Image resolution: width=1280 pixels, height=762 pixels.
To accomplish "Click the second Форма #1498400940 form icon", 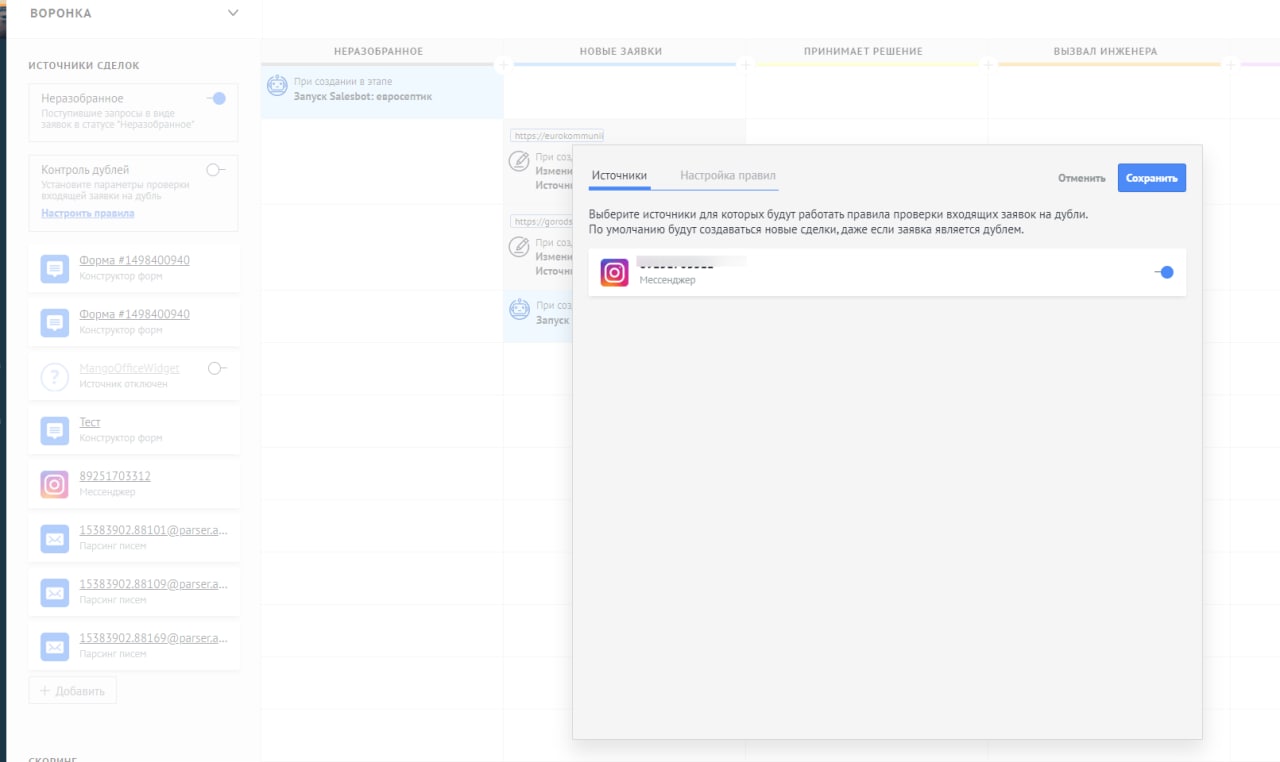I will (55, 322).
